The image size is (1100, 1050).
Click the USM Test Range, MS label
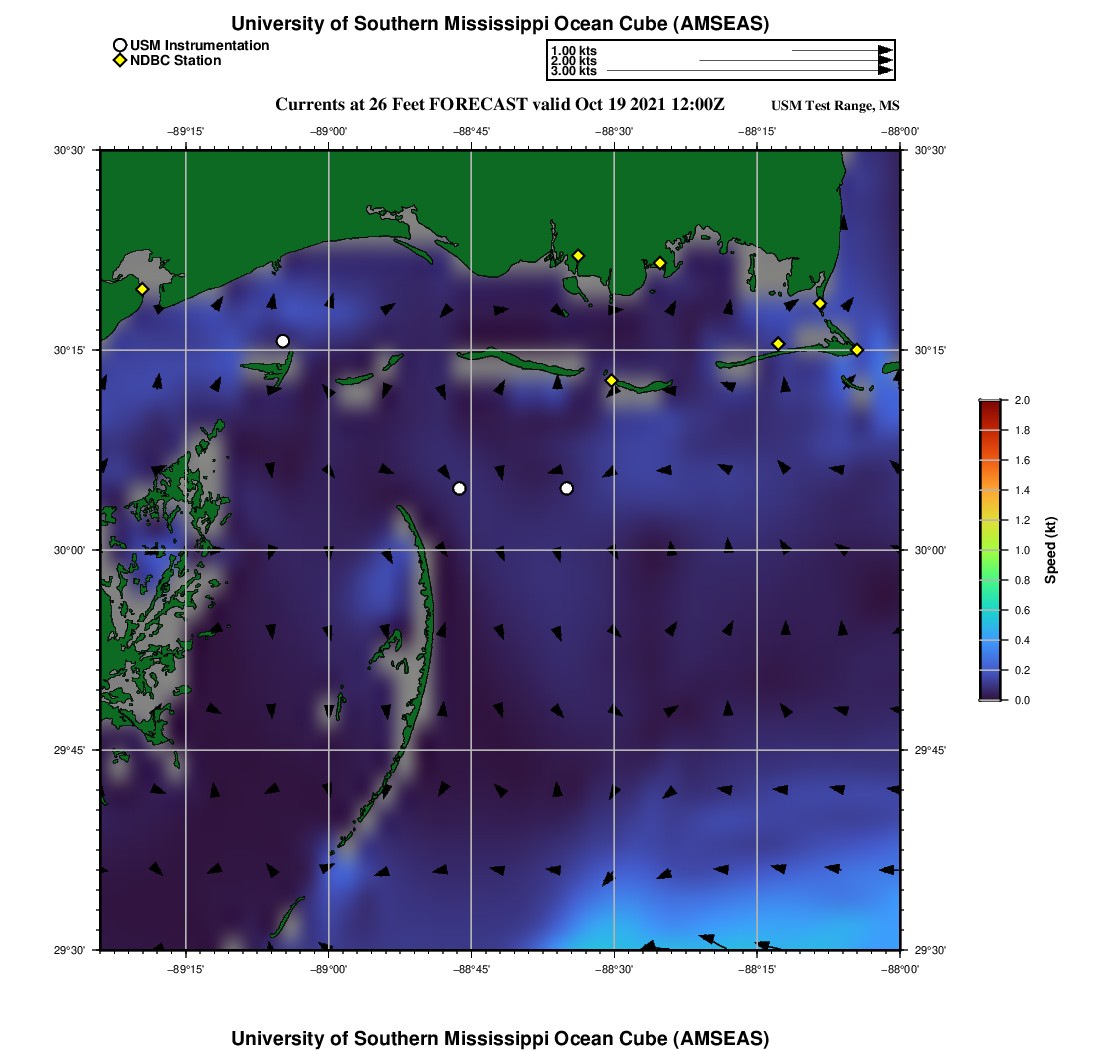coord(835,107)
